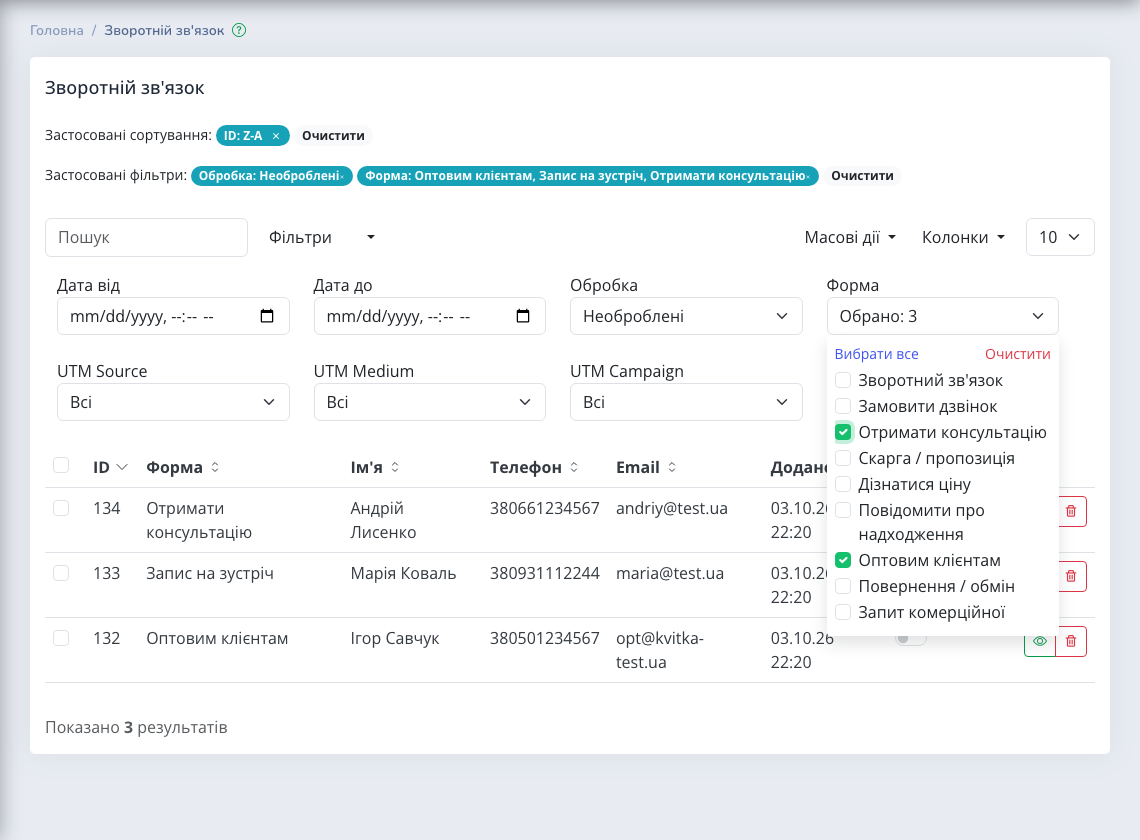Click red Очистити in form list
The image size is (1140, 840).
[1017, 354]
